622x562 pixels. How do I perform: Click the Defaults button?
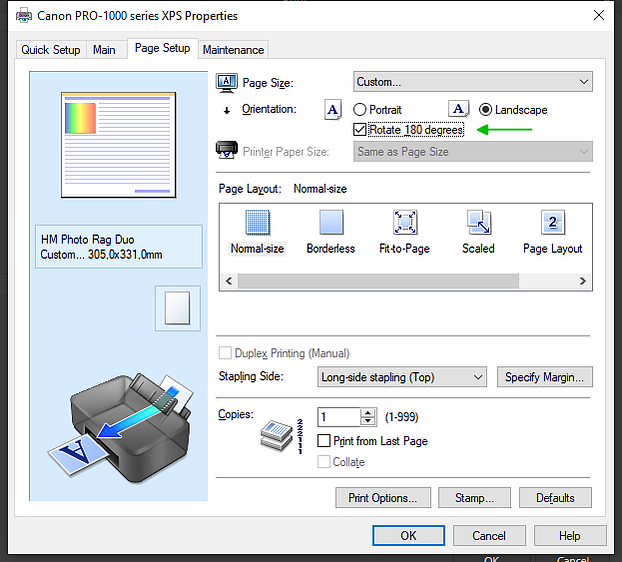point(555,498)
